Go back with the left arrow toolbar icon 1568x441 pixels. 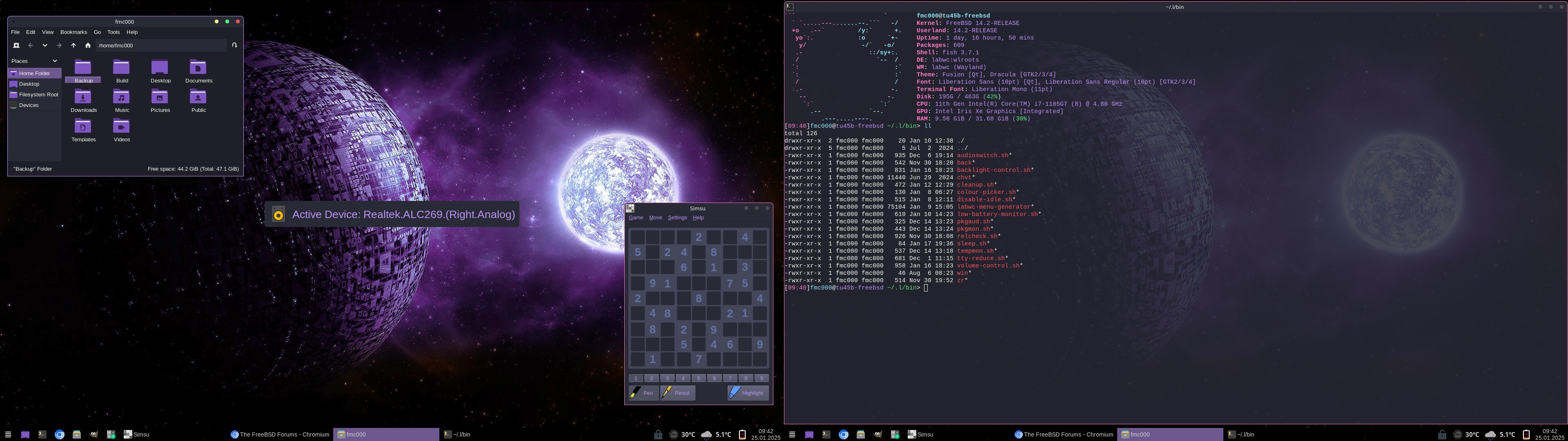[x=31, y=45]
